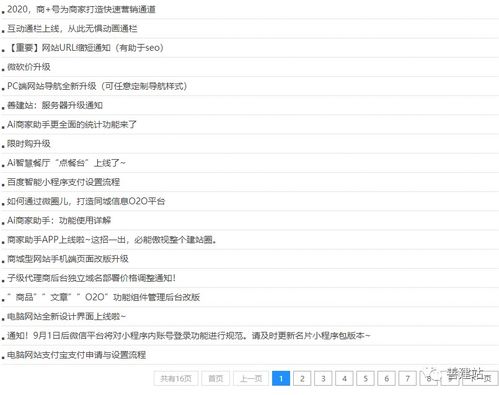Image resolution: width=499 pixels, height=395 pixels.
Task: Go to page 6
Action: pyautogui.click(x=386, y=379)
